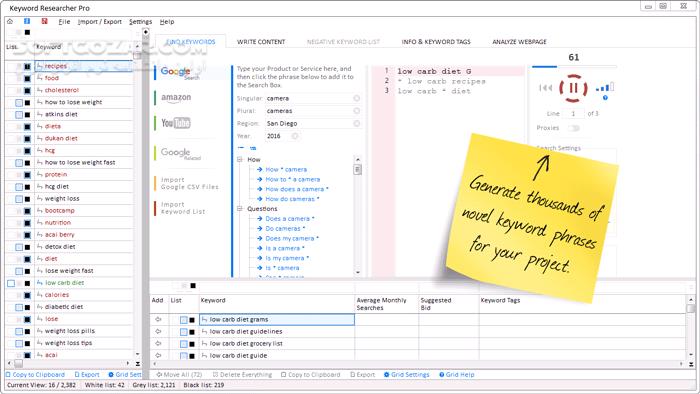Check list box for 'low carb diet grams' result
This screenshot has height=394, width=700.
183,320
